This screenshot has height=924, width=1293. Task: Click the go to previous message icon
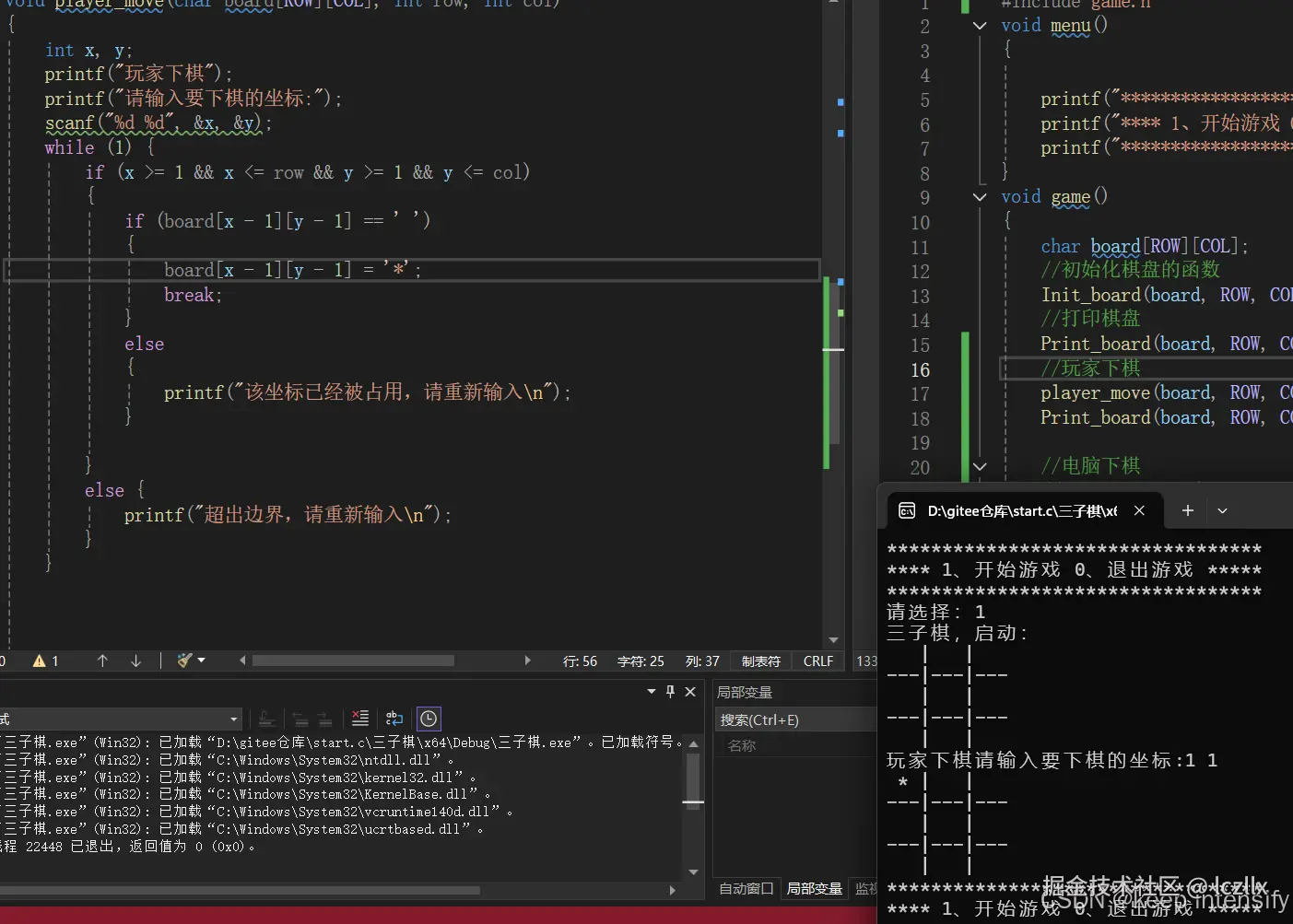click(x=300, y=719)
